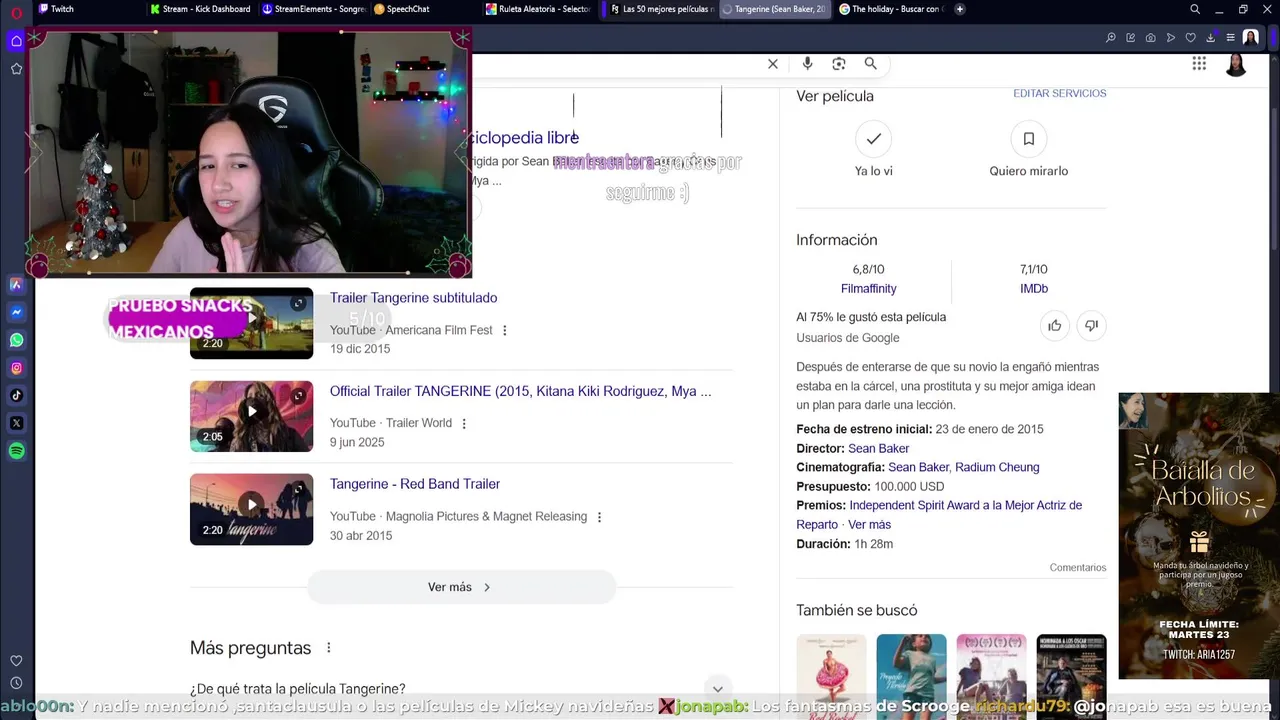Open Google apps grid

pyautogui.click(x=1199, y=64)
